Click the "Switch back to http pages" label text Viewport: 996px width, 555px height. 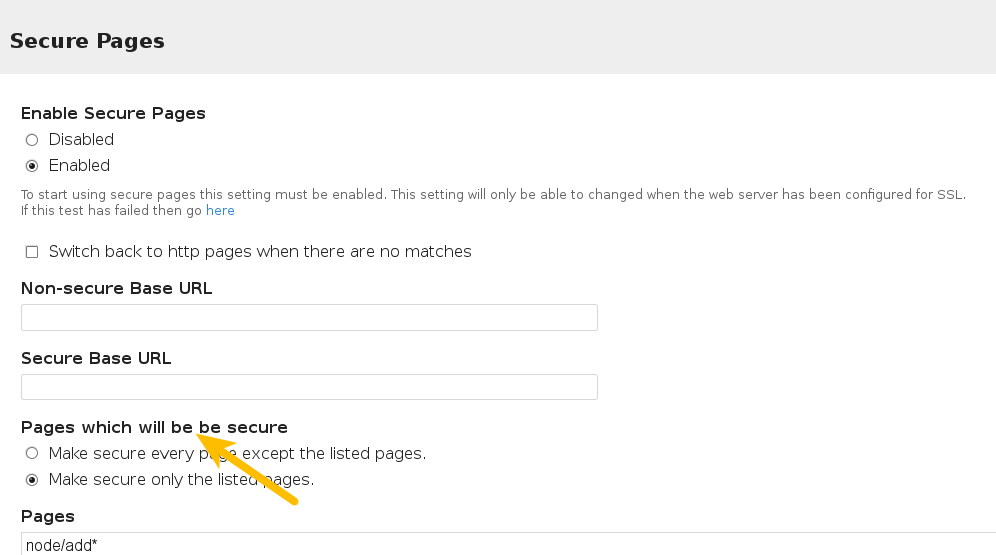click(260, 252)
